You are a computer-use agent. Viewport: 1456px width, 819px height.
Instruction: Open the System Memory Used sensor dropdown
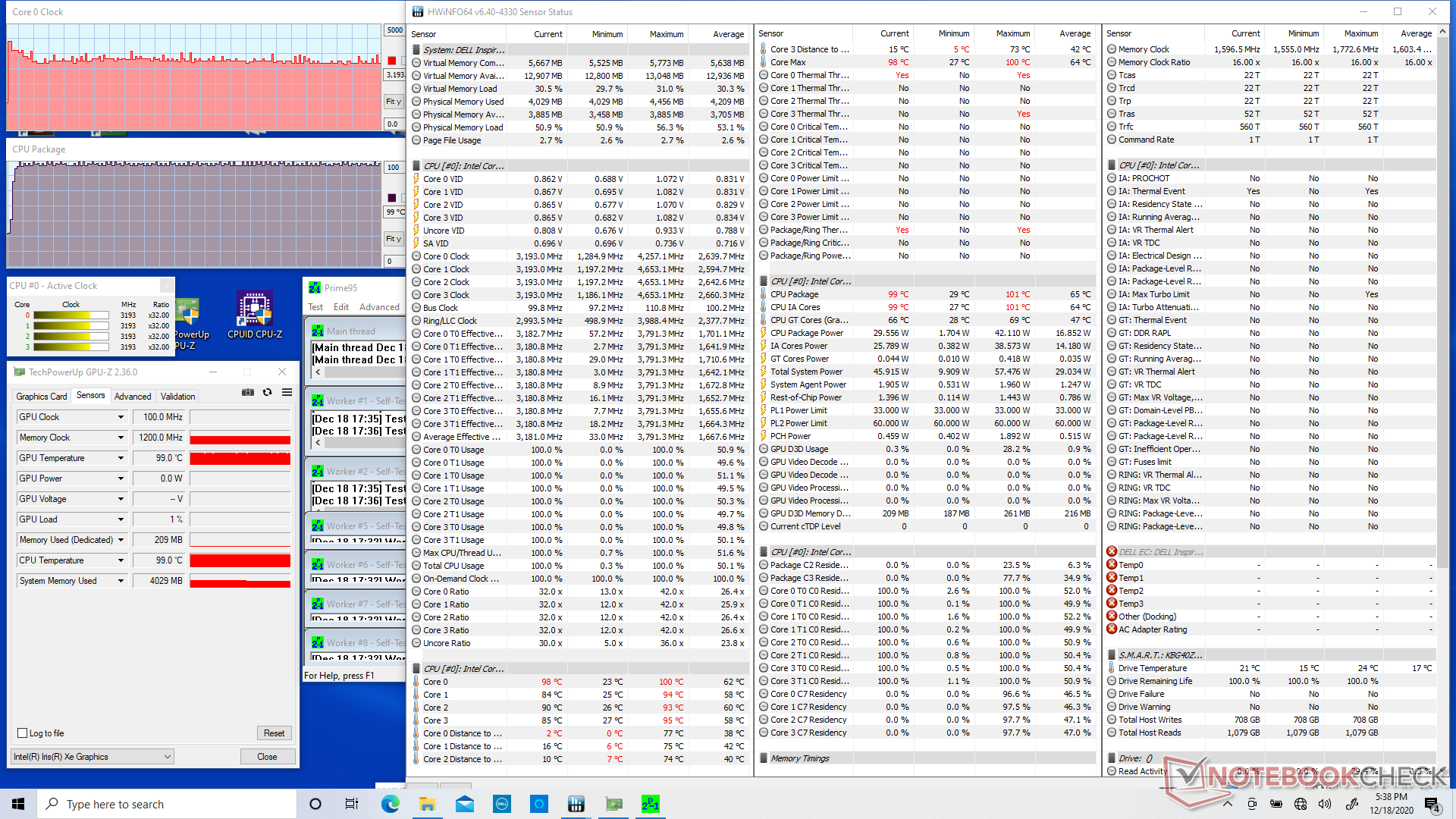tap(121, 581)
